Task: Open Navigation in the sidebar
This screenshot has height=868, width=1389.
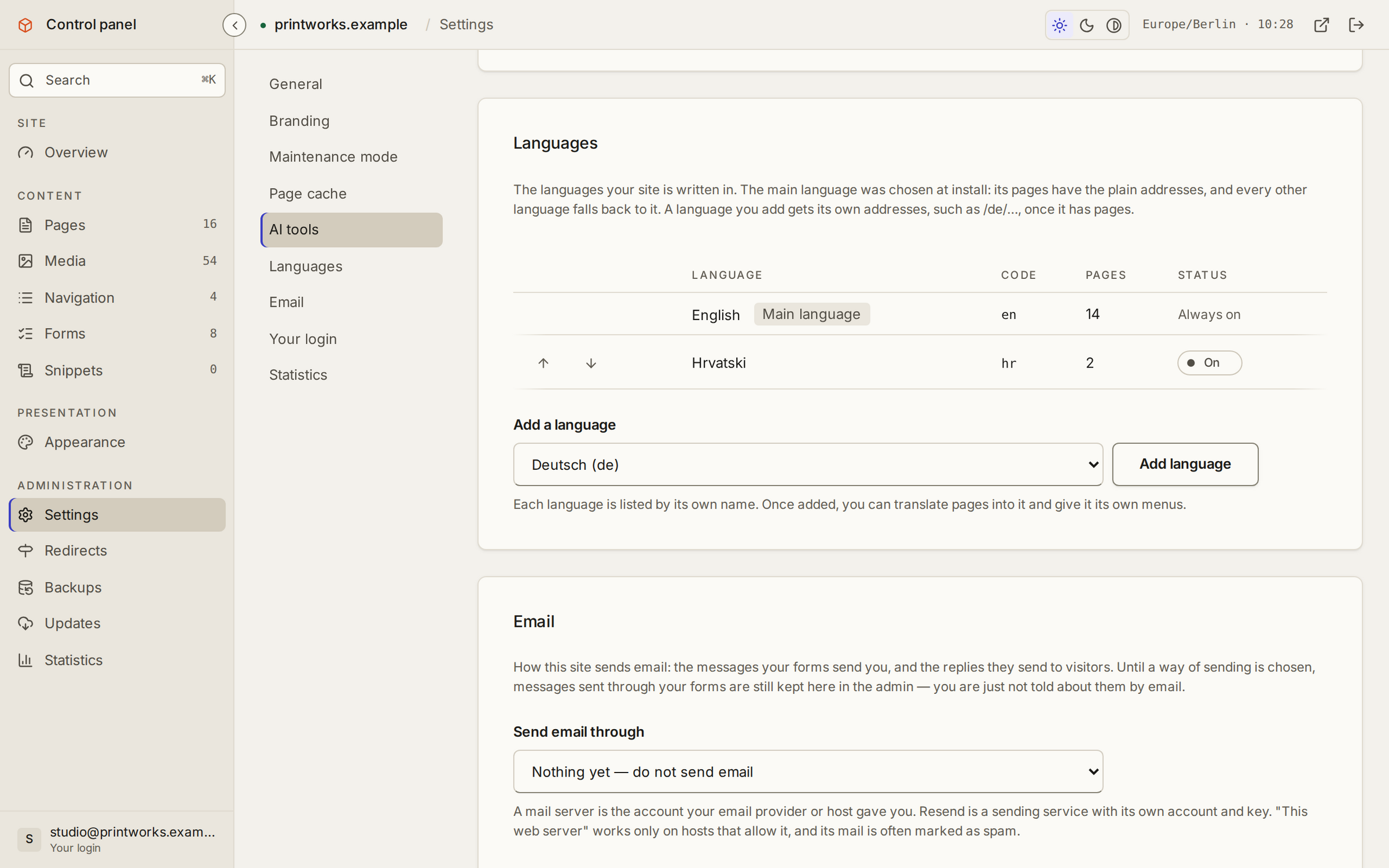Action: 117,297
